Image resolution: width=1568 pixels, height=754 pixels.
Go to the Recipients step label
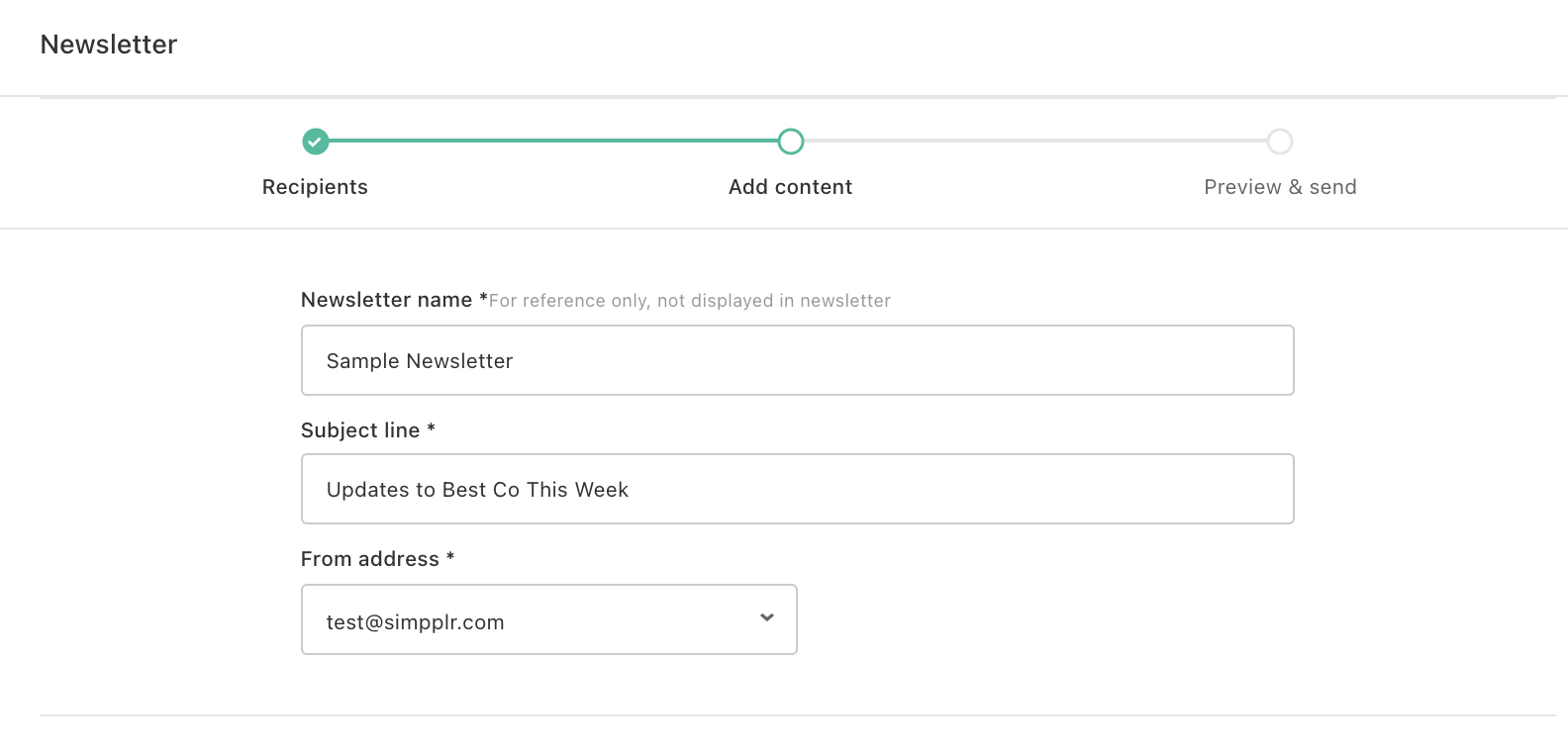point(315,187)
